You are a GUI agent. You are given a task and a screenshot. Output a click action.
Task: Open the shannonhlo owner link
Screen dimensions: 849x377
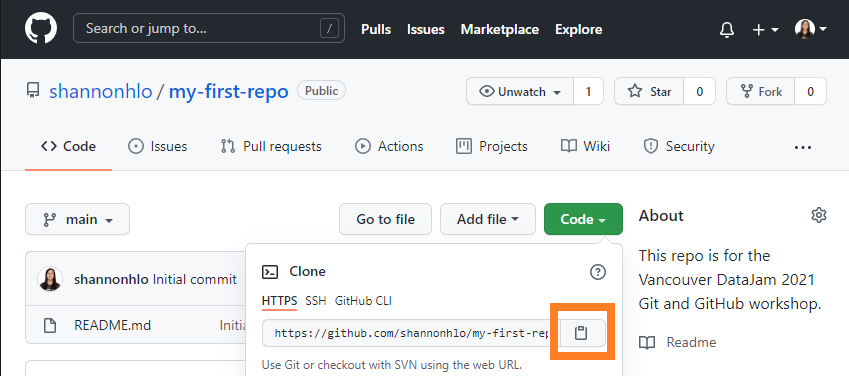(101, 92)
